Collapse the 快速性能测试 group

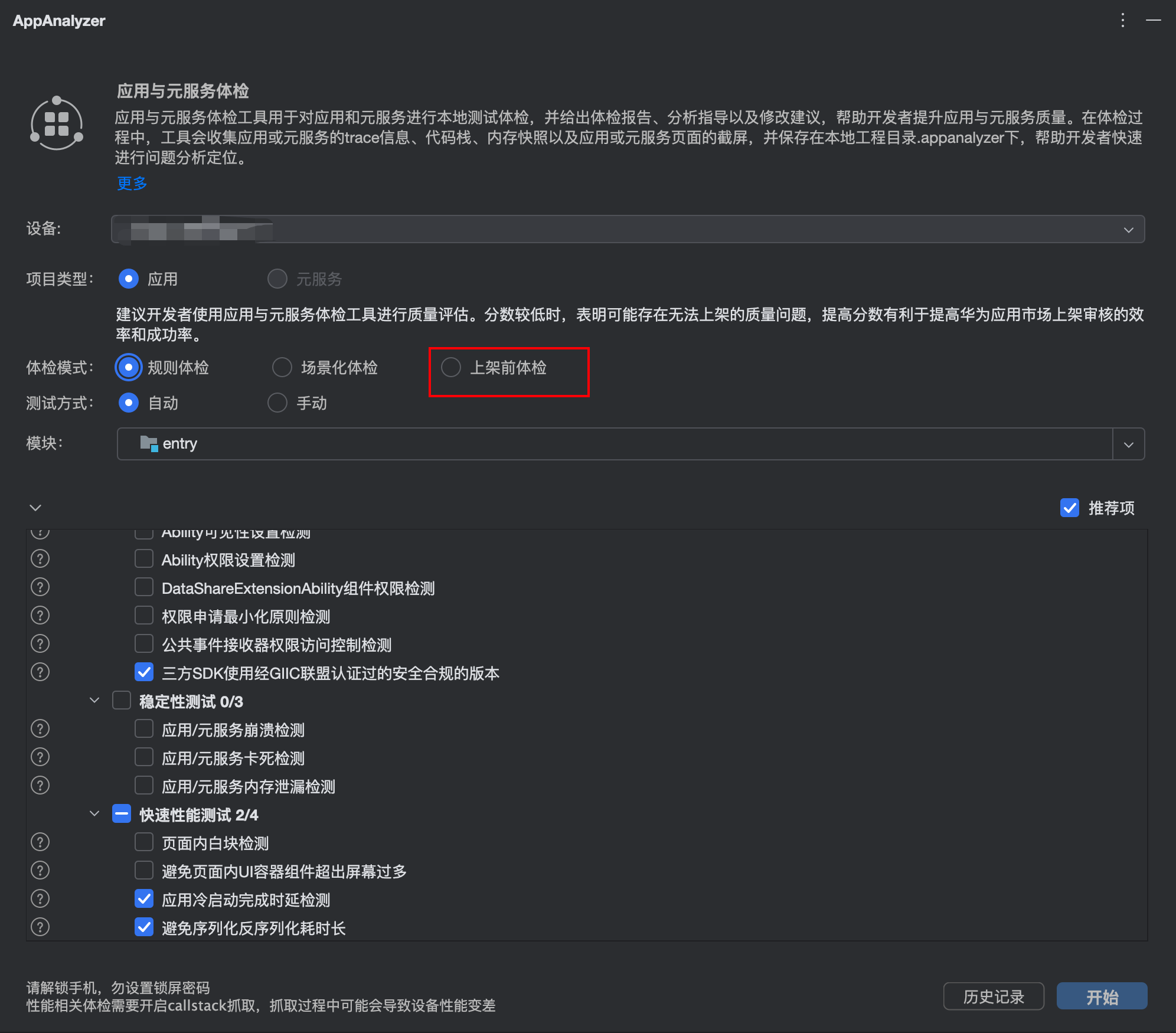94,814
